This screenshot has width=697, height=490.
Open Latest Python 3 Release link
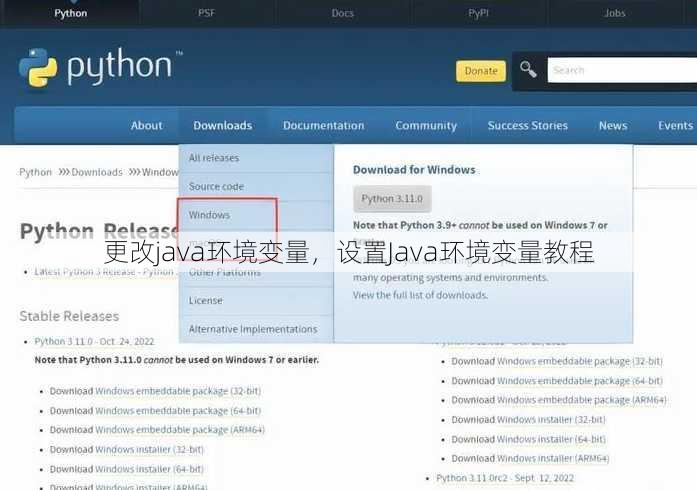point(104,272)
